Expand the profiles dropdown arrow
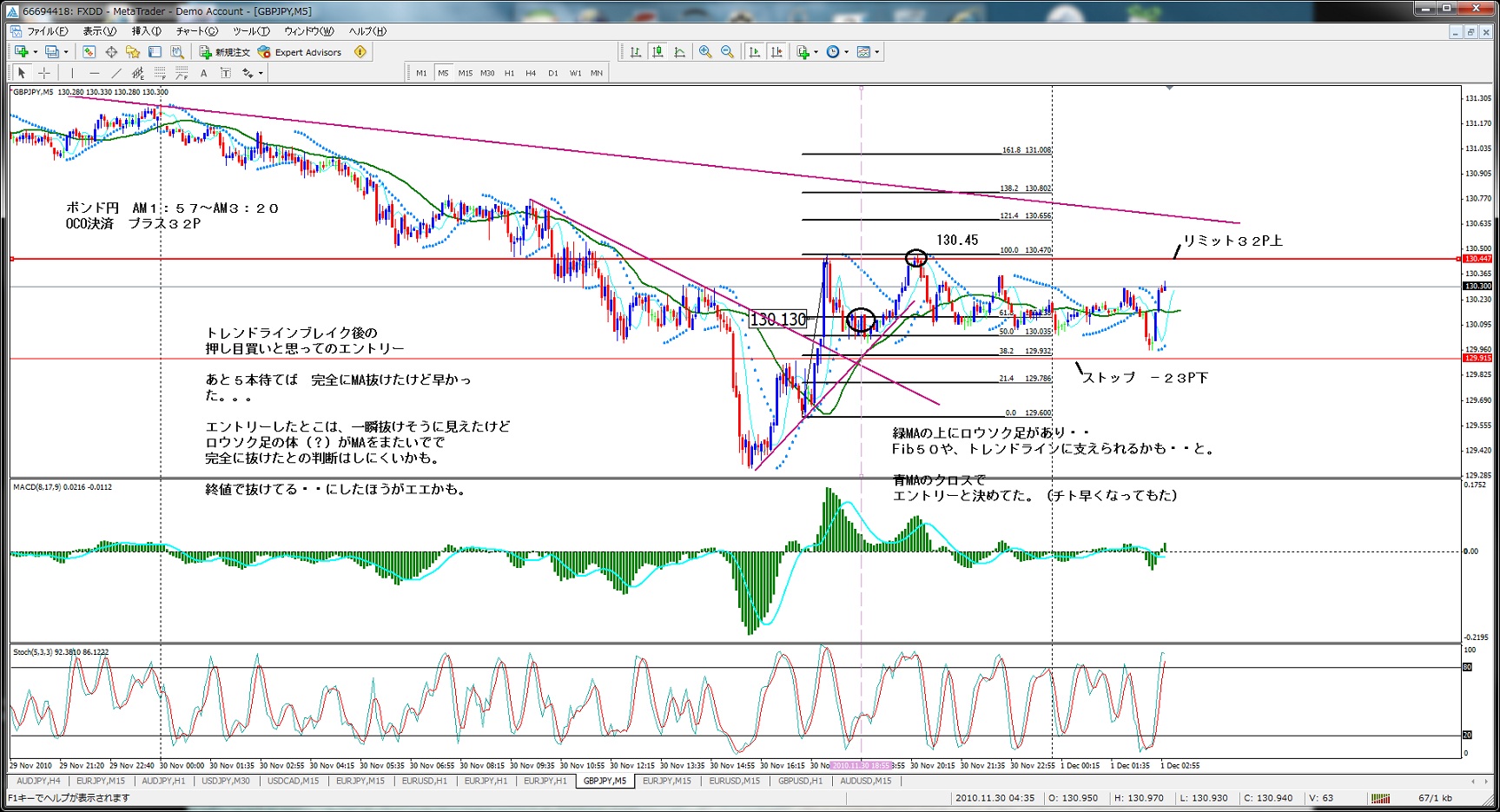 66,52
